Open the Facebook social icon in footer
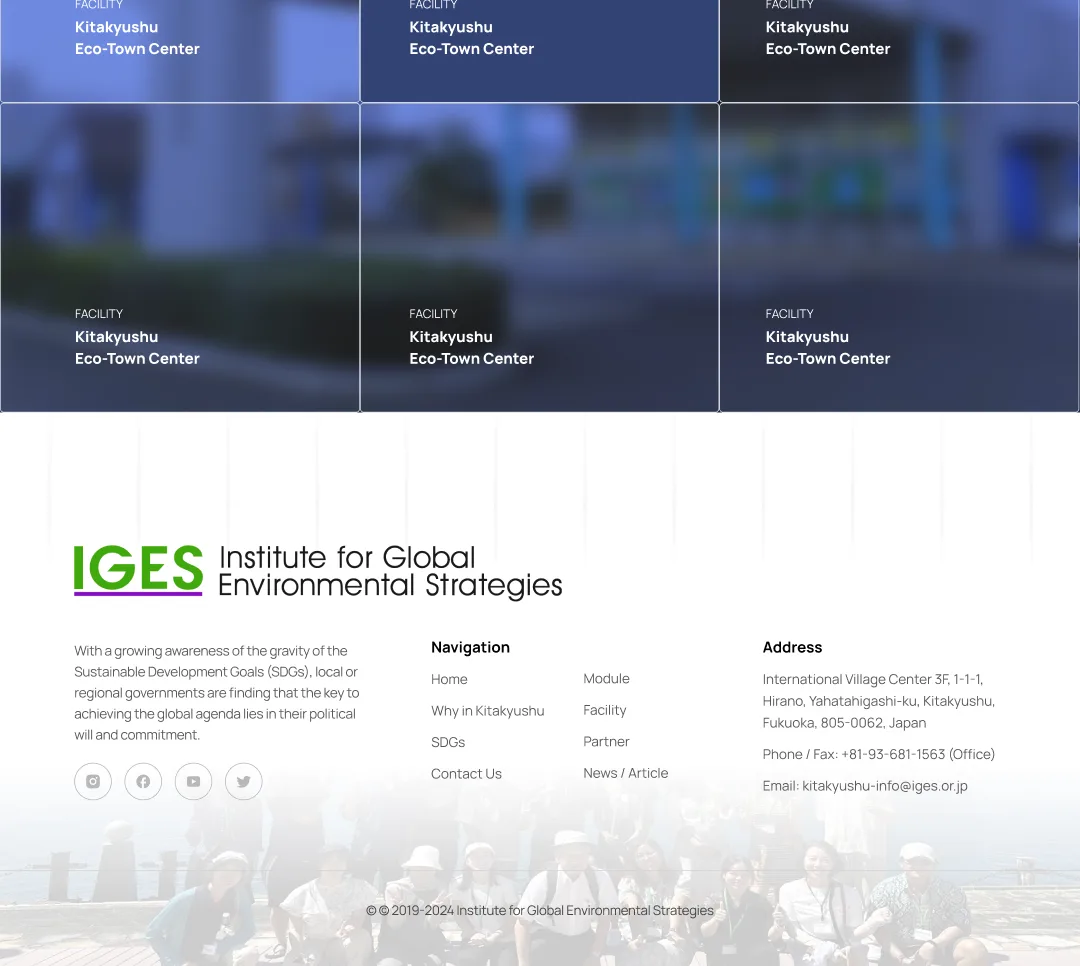This screenshot has width=1080, height=966. point(143,781)
